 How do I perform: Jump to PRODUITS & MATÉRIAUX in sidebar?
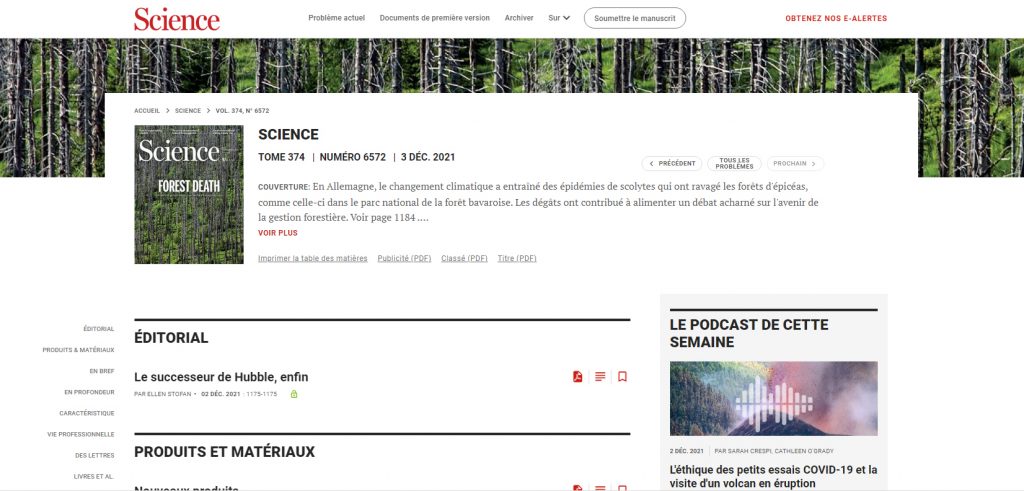pos(78,350)
